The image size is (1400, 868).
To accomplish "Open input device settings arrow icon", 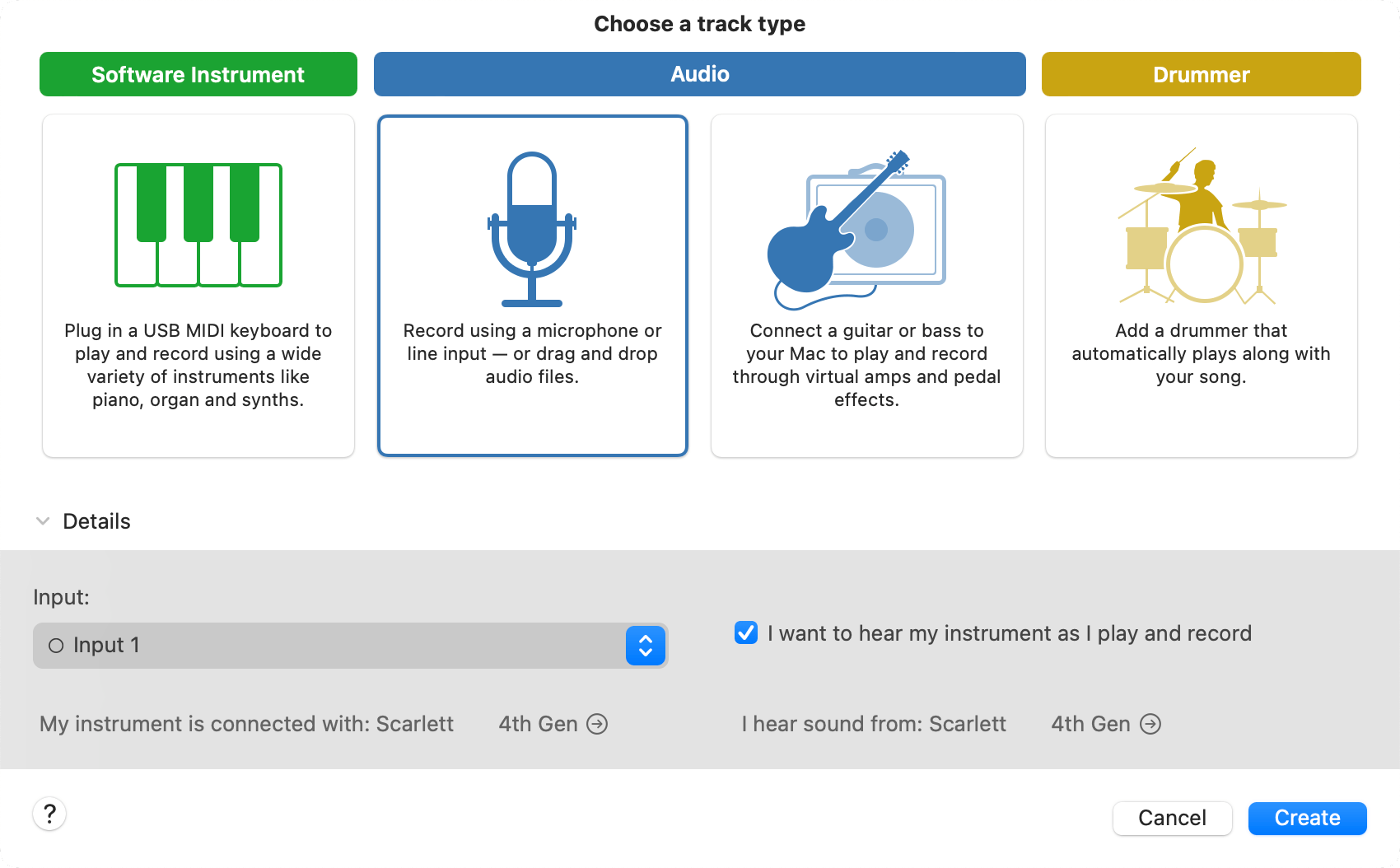I will (x=597, y=724).
